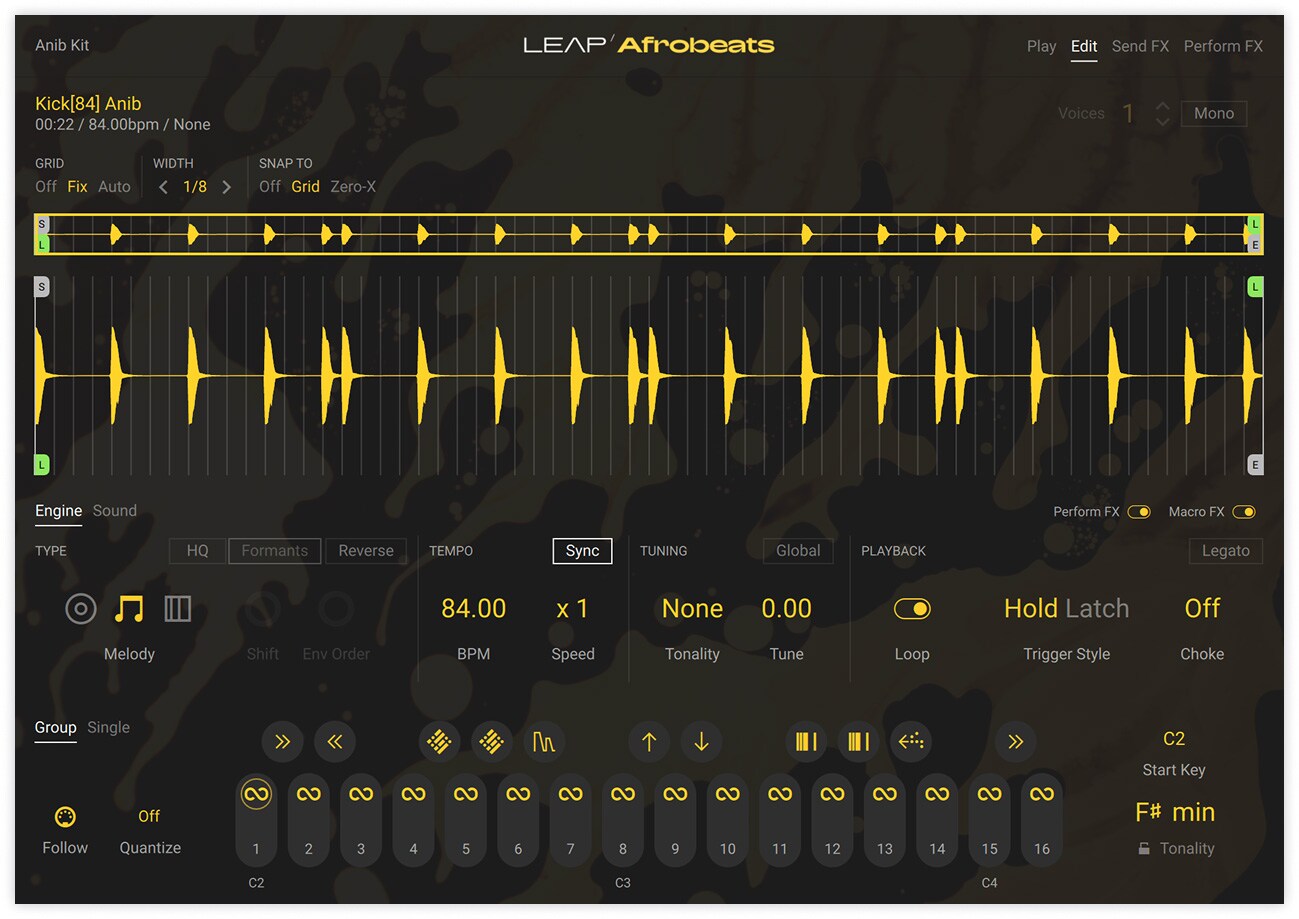The width and height of the screenshot is (1299, 919).
Task: Switch to the Send FX tab
Action: click(x=1140, y=46)
